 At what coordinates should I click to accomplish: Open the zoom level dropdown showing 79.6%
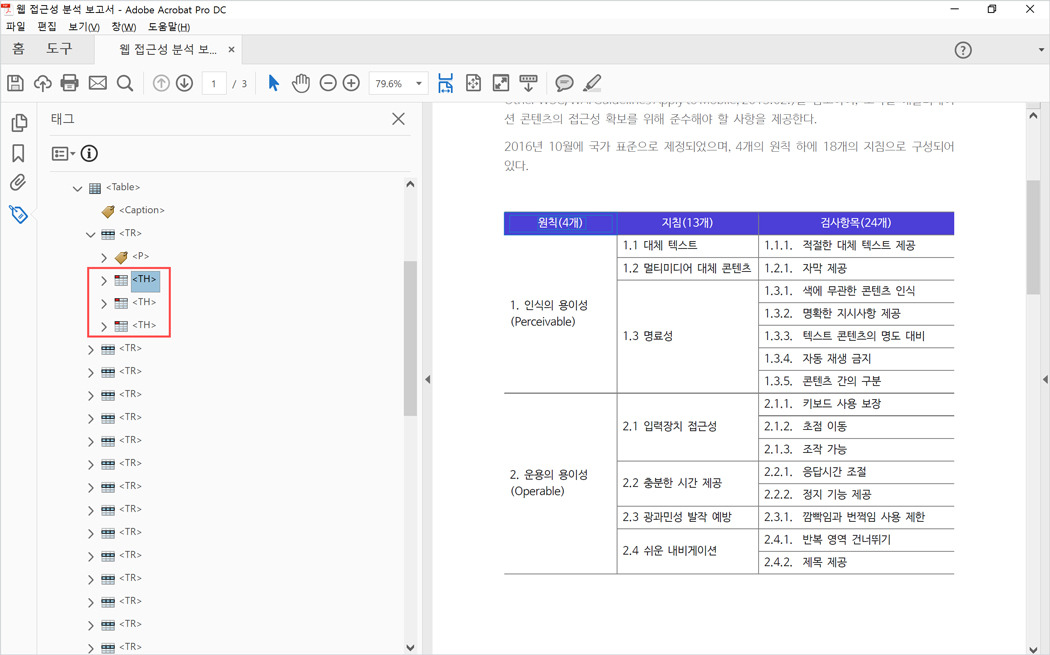point(420,83)
